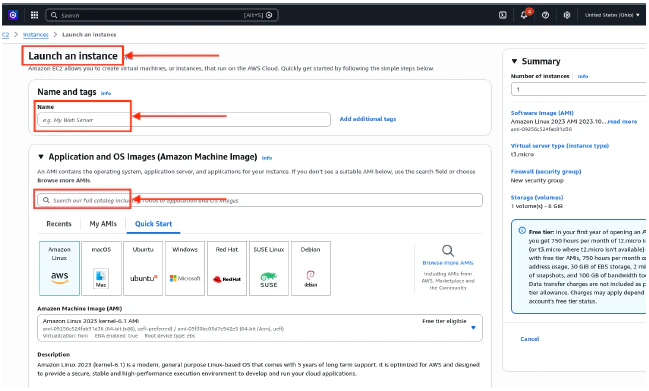Click the 'New security group' text
The width and height of the screenshot is (649, 391).
coord(537,180)
